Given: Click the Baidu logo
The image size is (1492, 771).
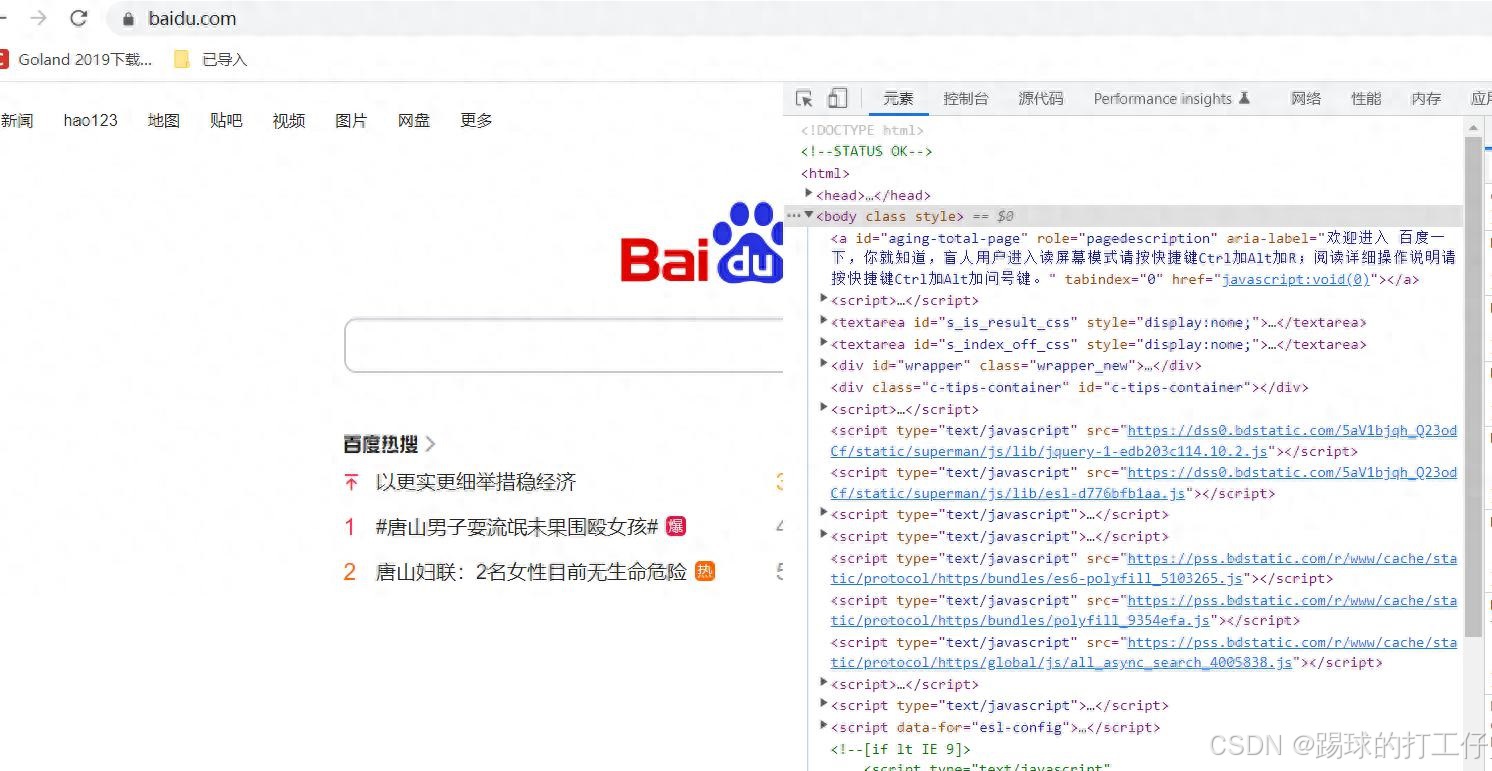Looking at the screenshot, I should point(701,243).
